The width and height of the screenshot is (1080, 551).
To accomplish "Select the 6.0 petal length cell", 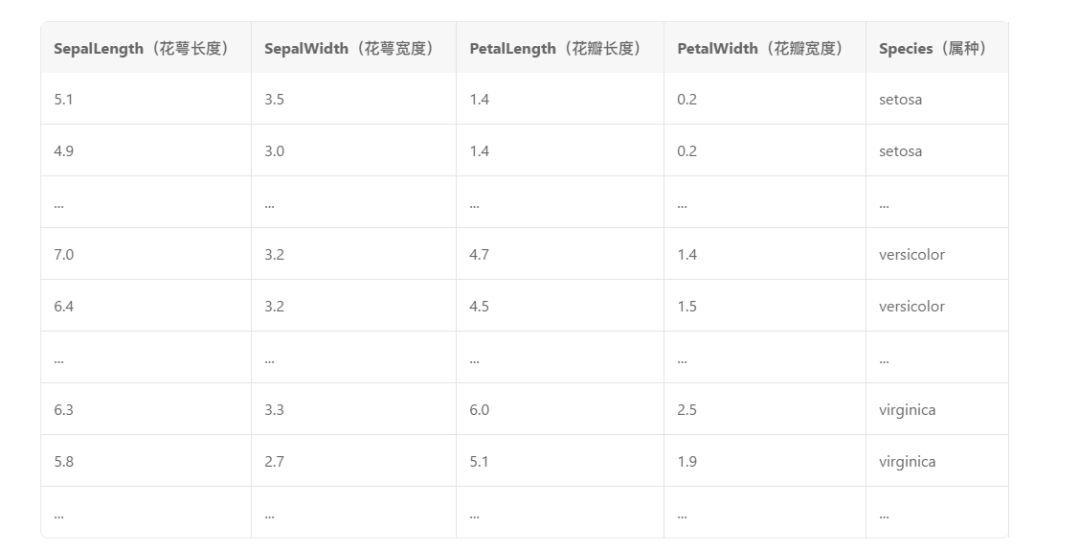I will [x=479, y=410].
